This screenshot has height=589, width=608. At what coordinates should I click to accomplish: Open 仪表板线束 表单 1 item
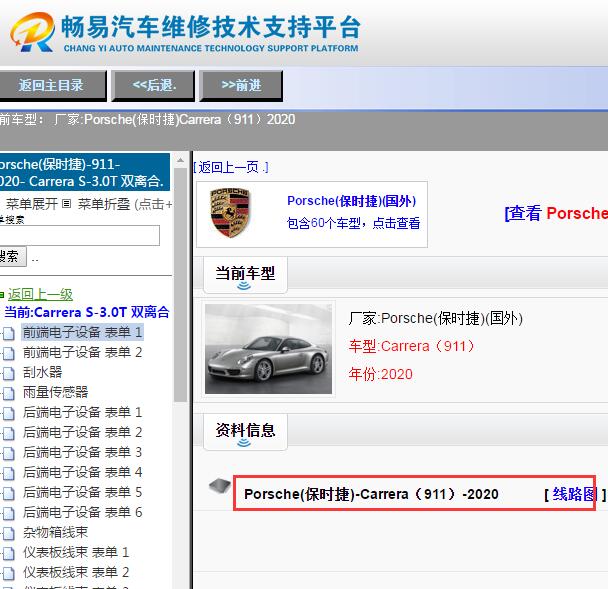[76, 553]
